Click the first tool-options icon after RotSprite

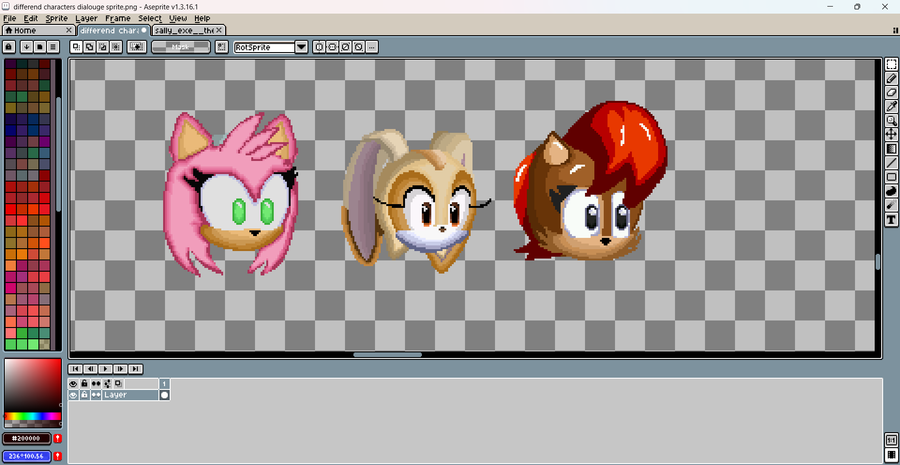point(319,46)
